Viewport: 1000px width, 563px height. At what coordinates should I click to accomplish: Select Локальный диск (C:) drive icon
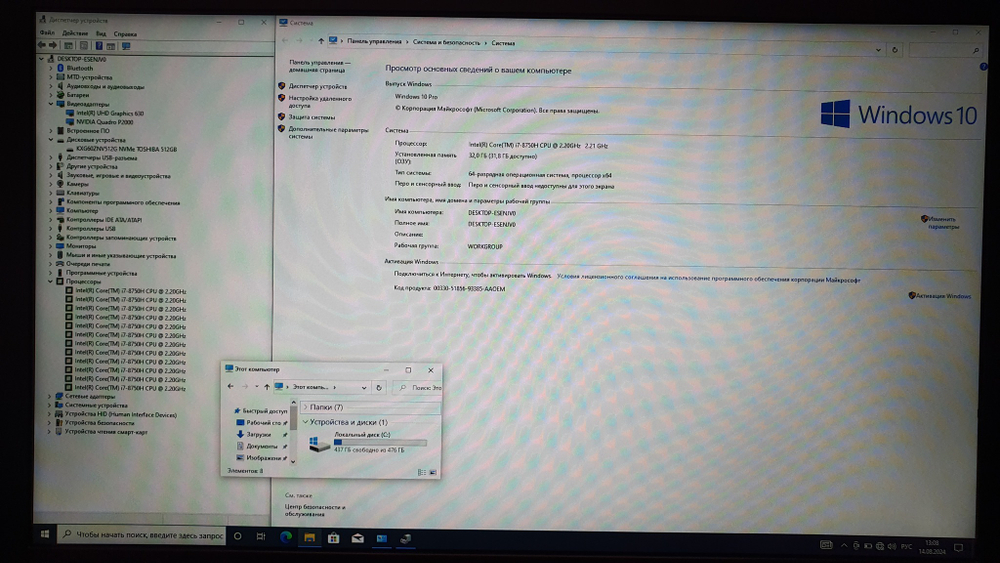320,443
